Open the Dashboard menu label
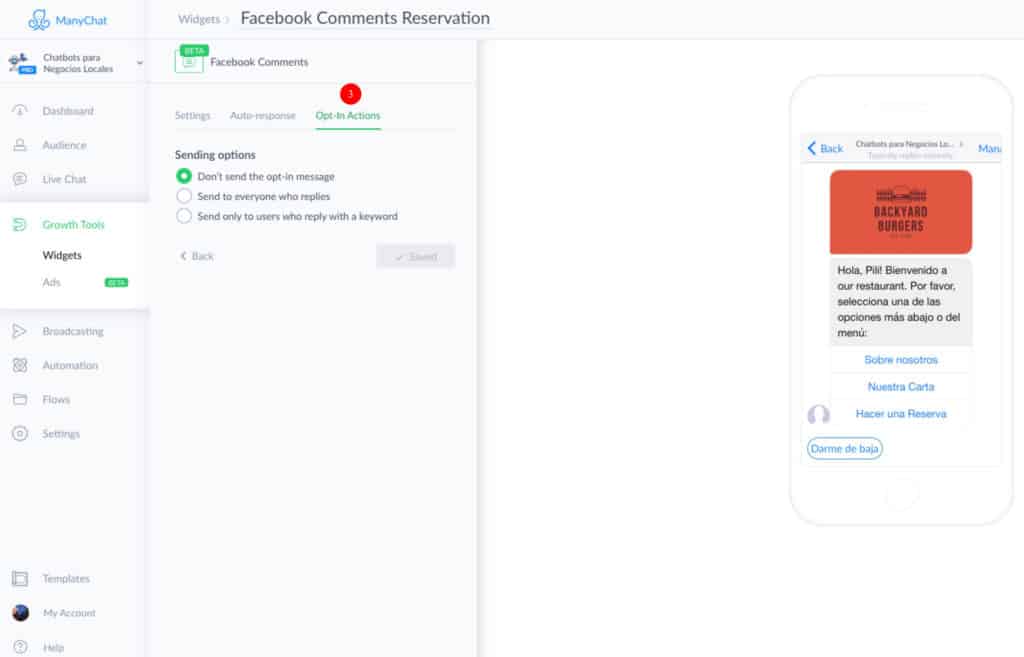The image size is (1024, 657). [68, 111]
